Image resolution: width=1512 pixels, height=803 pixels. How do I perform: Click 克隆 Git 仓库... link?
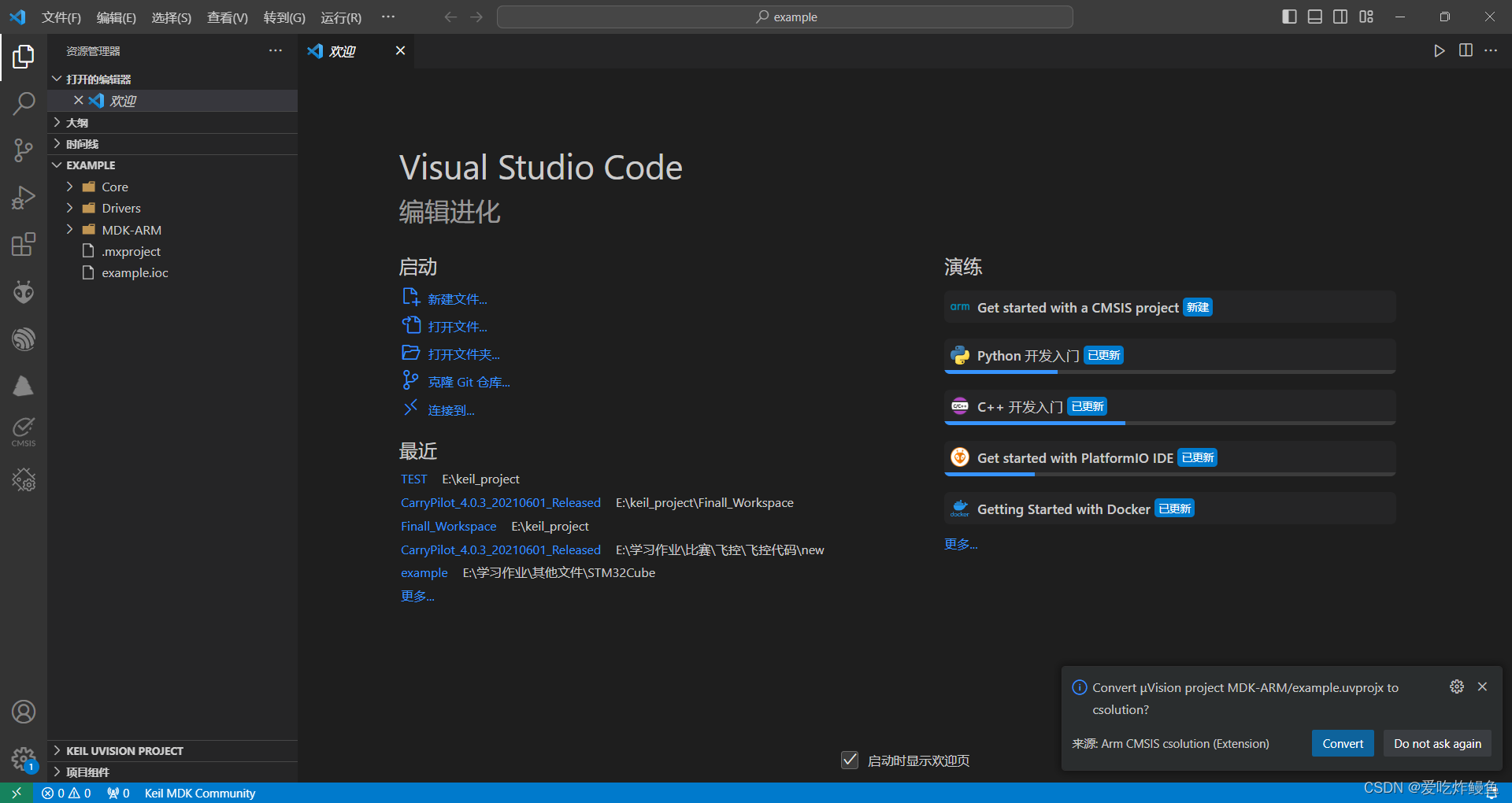coord(469,382)
